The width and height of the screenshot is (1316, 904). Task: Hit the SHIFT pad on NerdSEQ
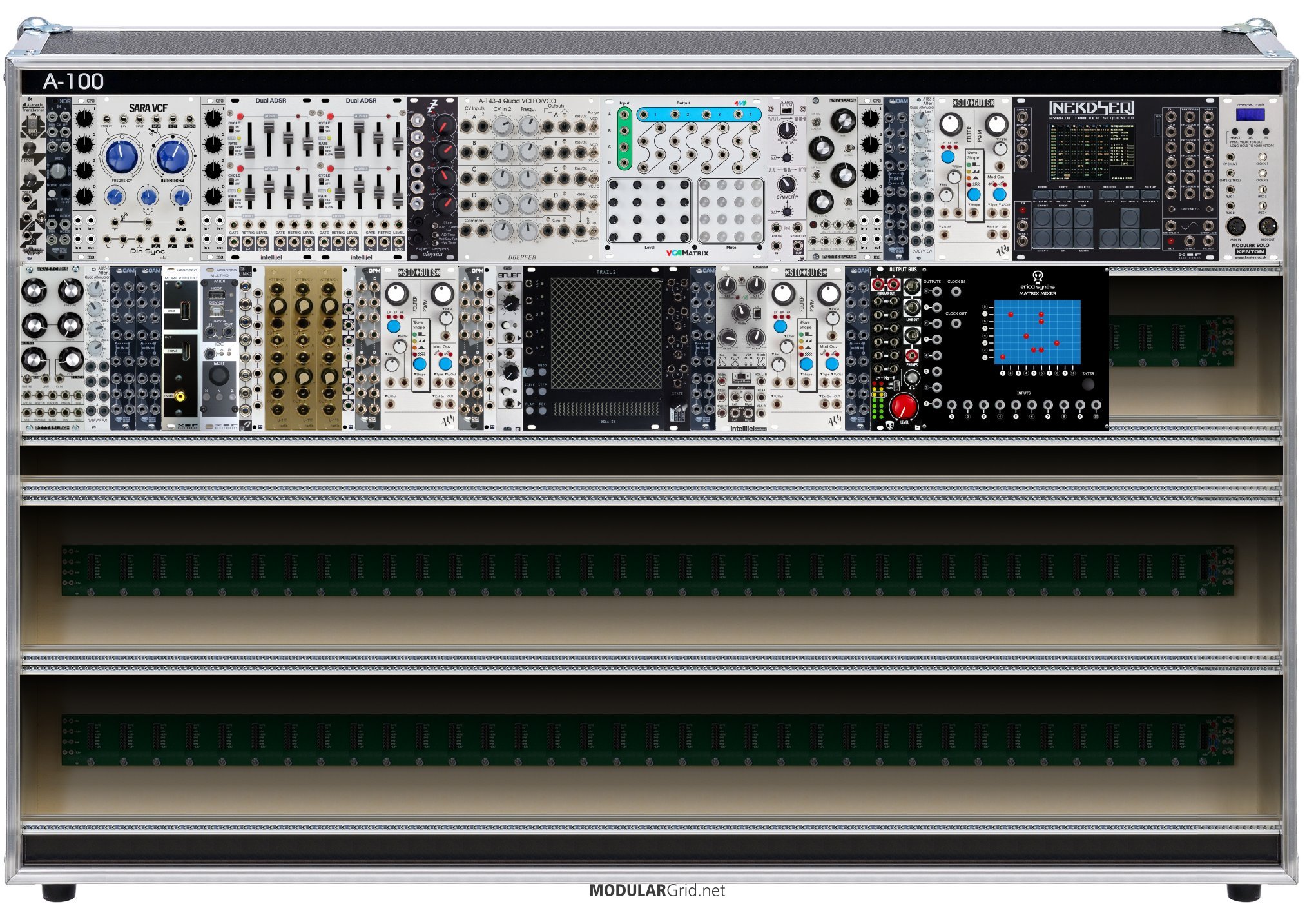[1042, 238]
